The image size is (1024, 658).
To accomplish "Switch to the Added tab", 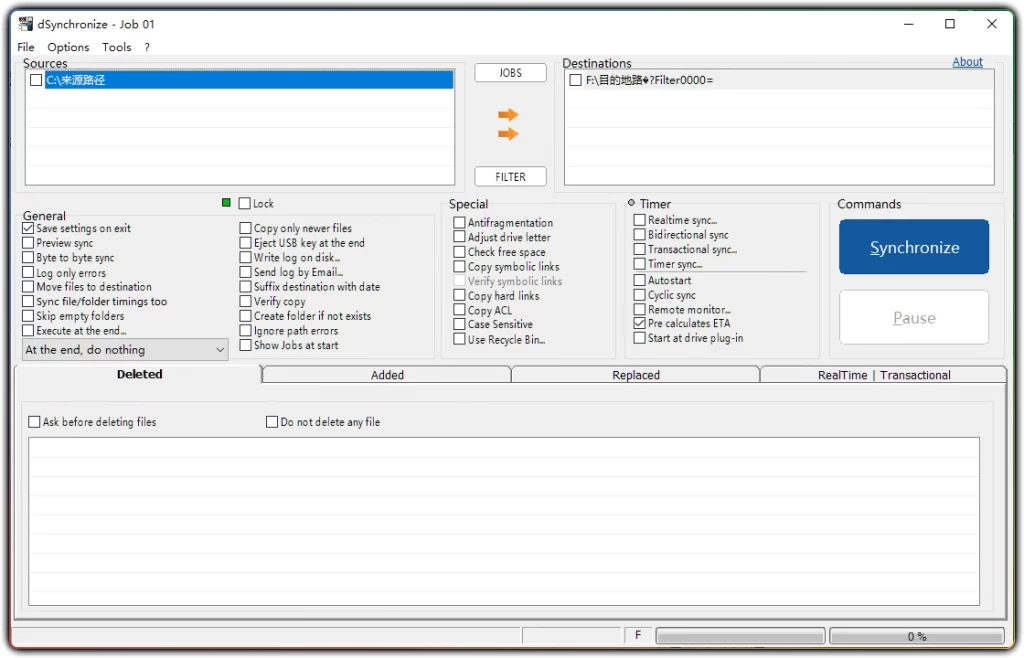I will (386, 375).
